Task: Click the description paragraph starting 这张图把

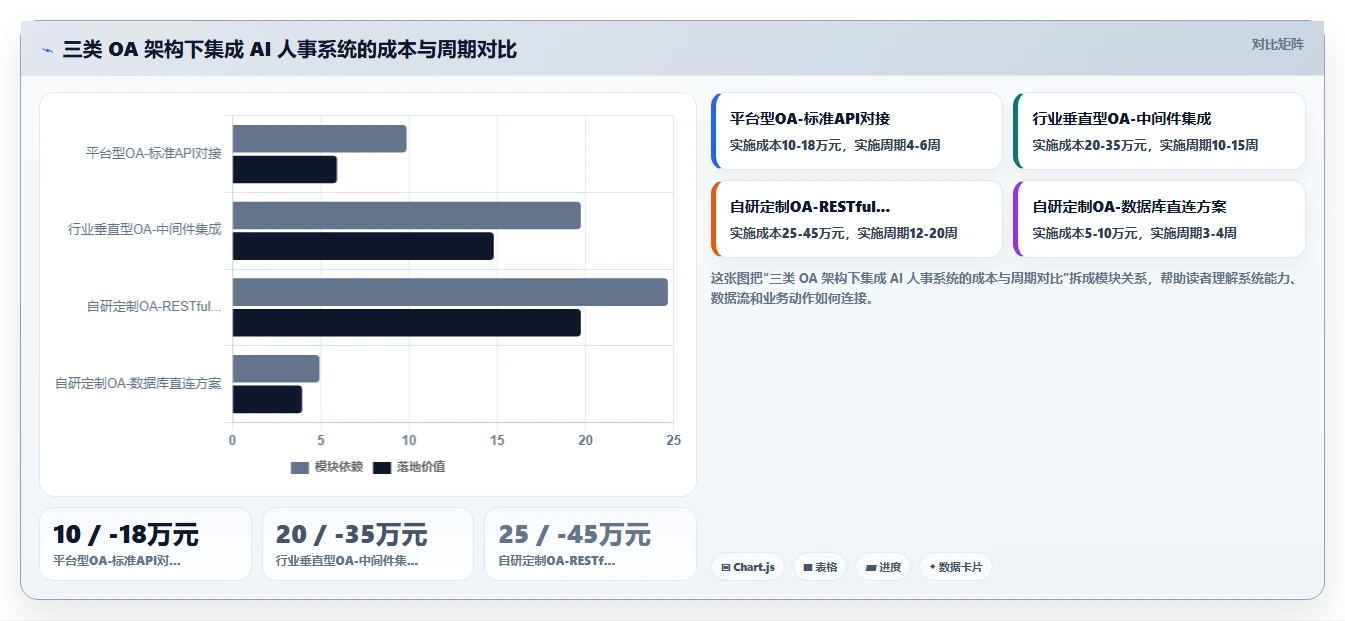Action: coord(1004,288)
